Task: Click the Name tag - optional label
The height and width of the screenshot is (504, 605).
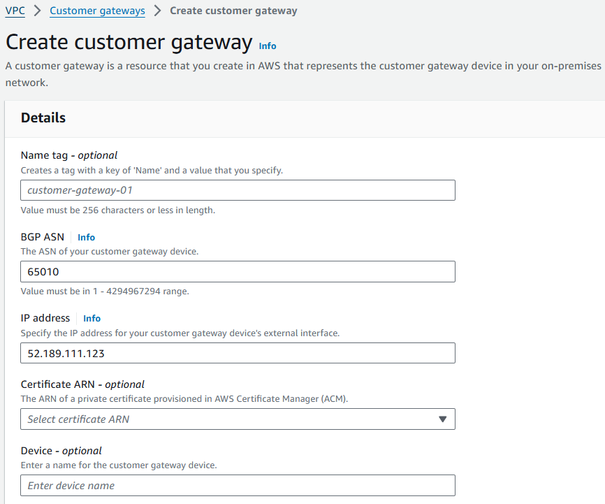Action: 69,155
